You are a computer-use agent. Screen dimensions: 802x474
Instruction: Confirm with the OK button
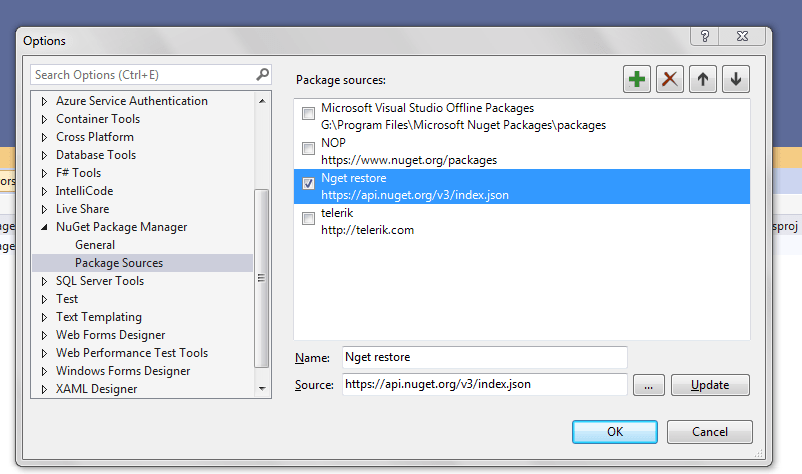click(614, 432)
